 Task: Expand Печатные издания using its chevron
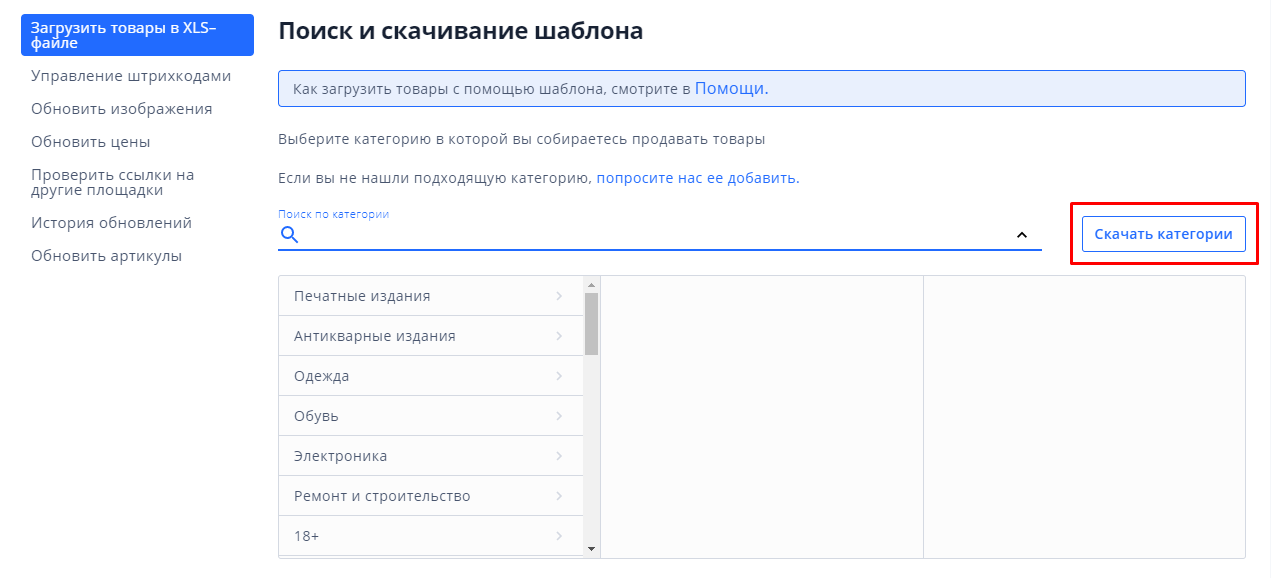coord(559,296)
